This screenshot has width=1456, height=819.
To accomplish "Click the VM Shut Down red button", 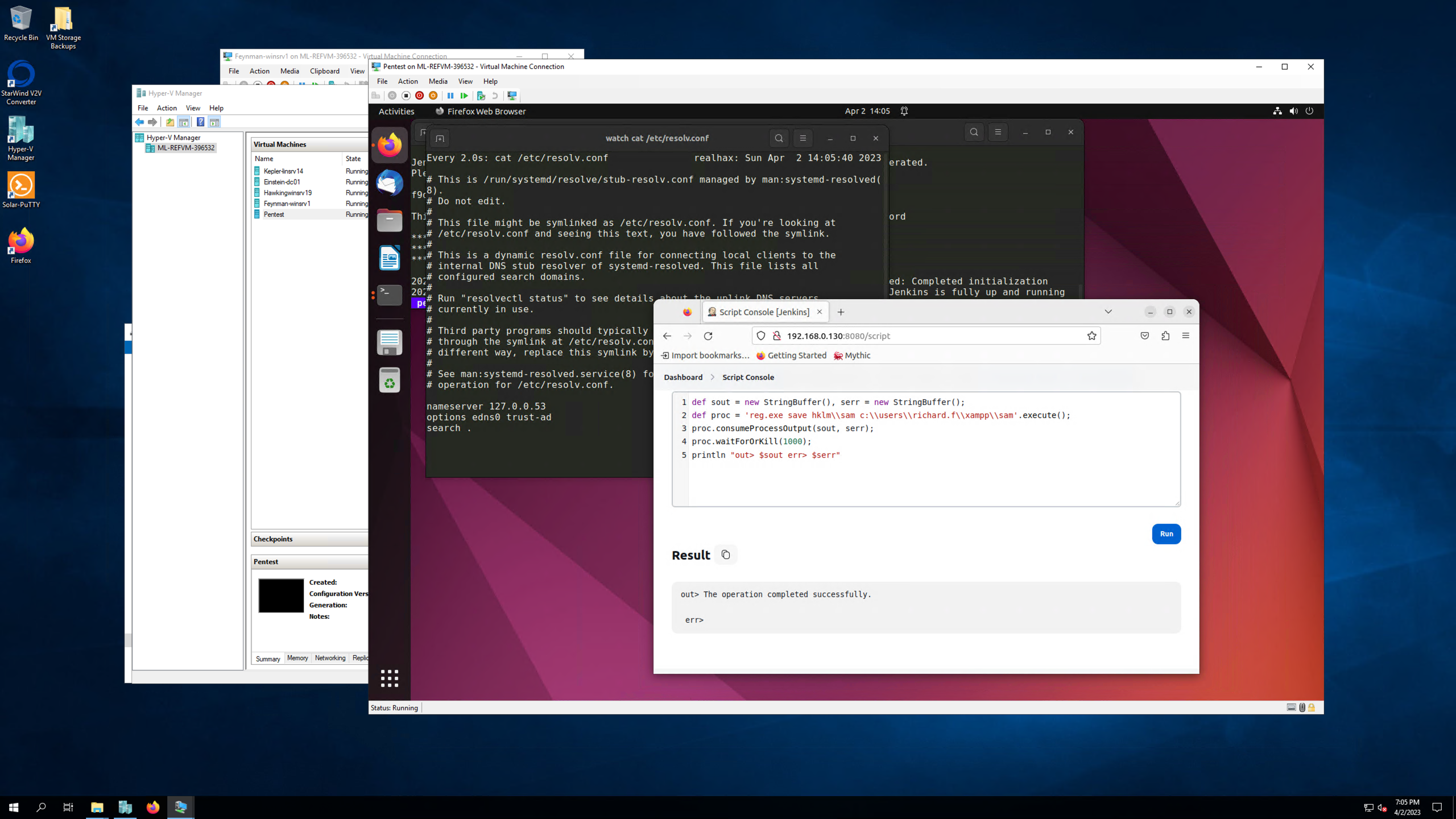I will (x=419, y=96).
